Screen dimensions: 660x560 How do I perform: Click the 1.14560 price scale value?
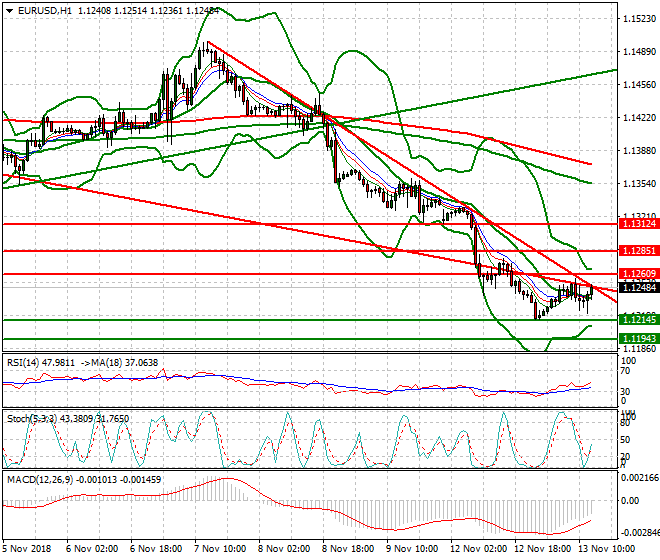point(639,85)
